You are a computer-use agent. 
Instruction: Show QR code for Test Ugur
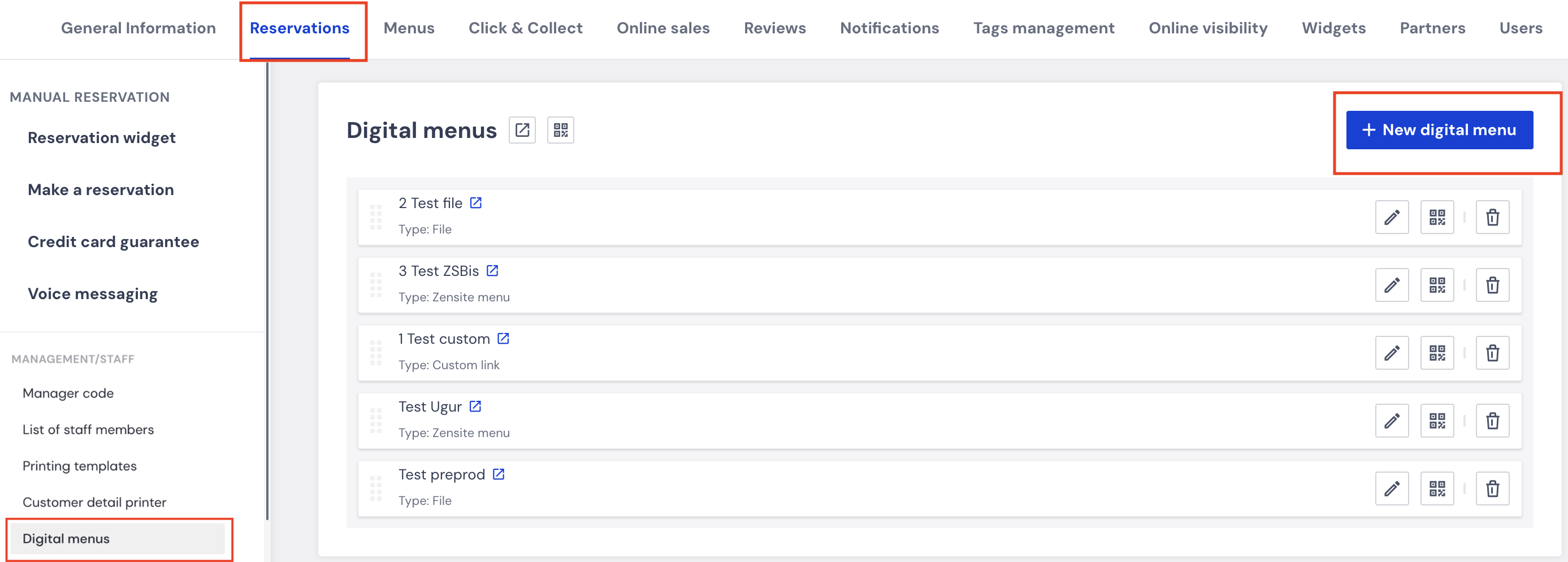[1438, 421]
